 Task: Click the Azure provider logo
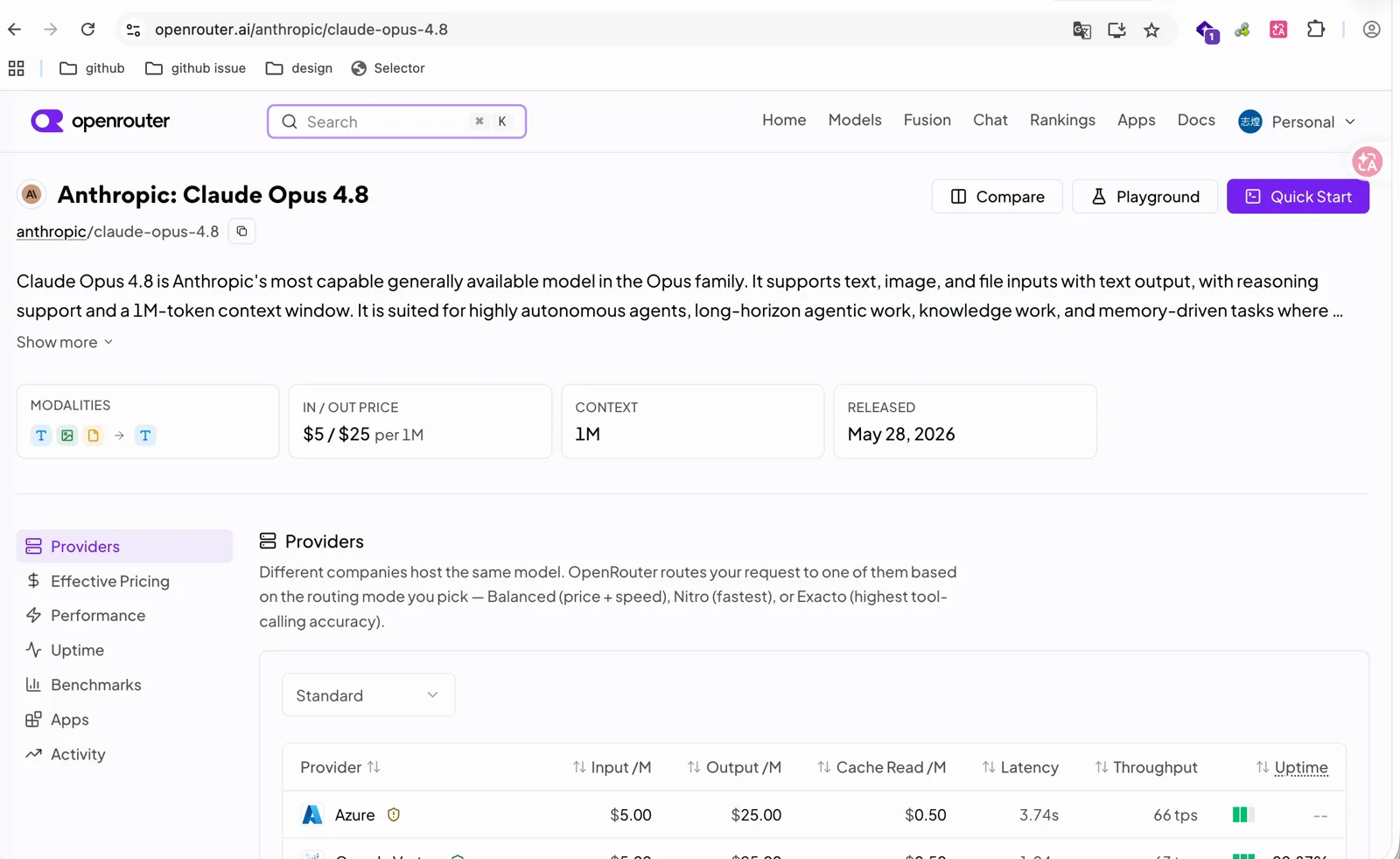pyautogui.click(x=312, y=814)
